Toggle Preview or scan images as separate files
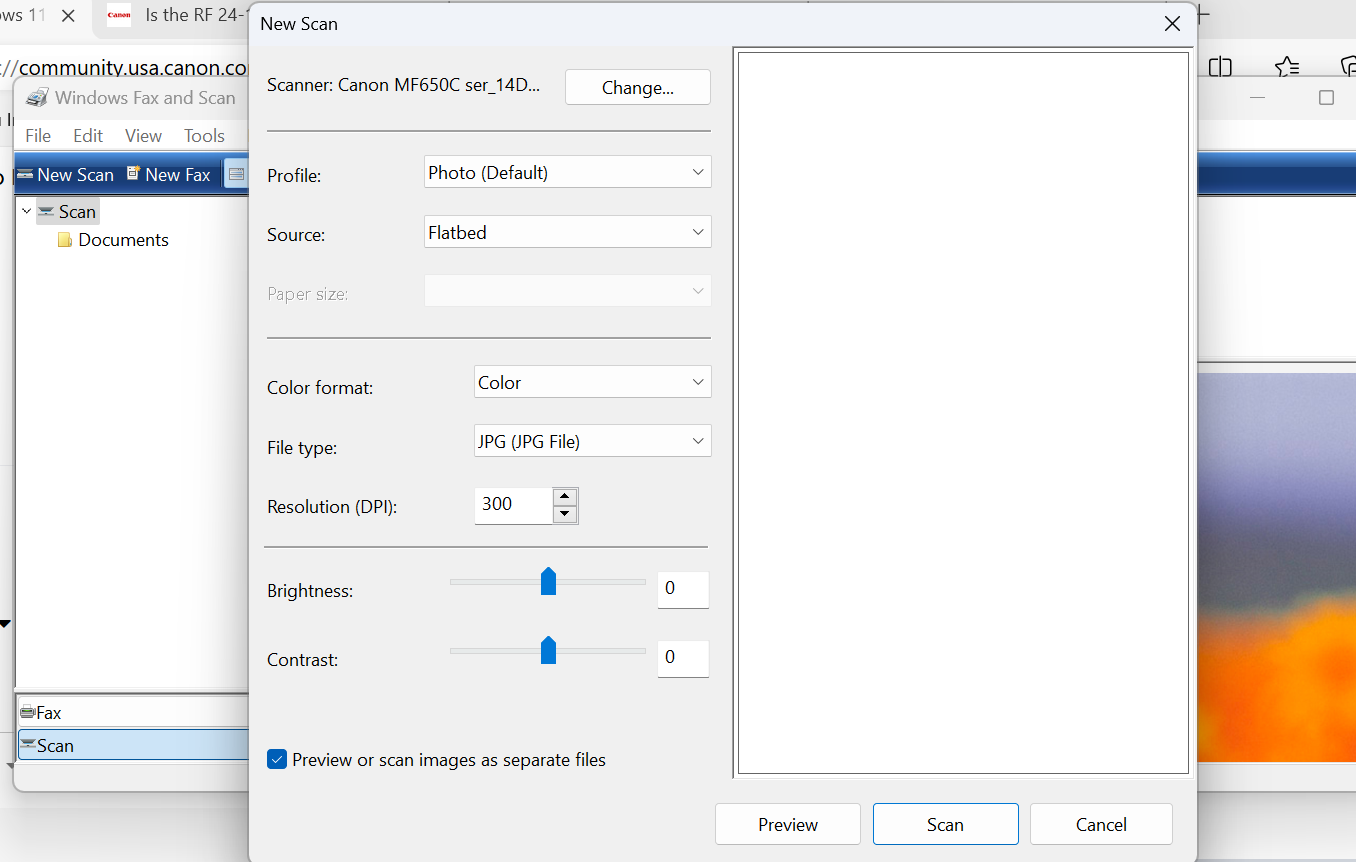1356x862 pixels. [278, 760]
